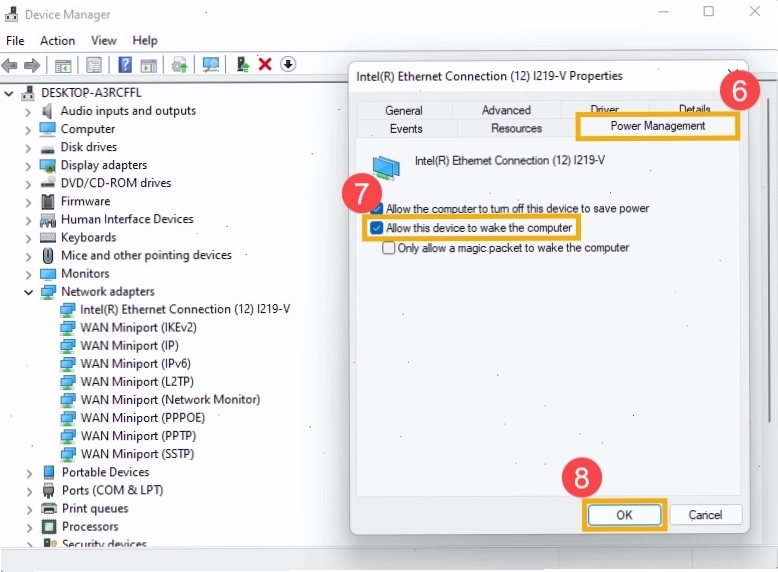Expand Audio inputs and outputs category

coord(28,112)
